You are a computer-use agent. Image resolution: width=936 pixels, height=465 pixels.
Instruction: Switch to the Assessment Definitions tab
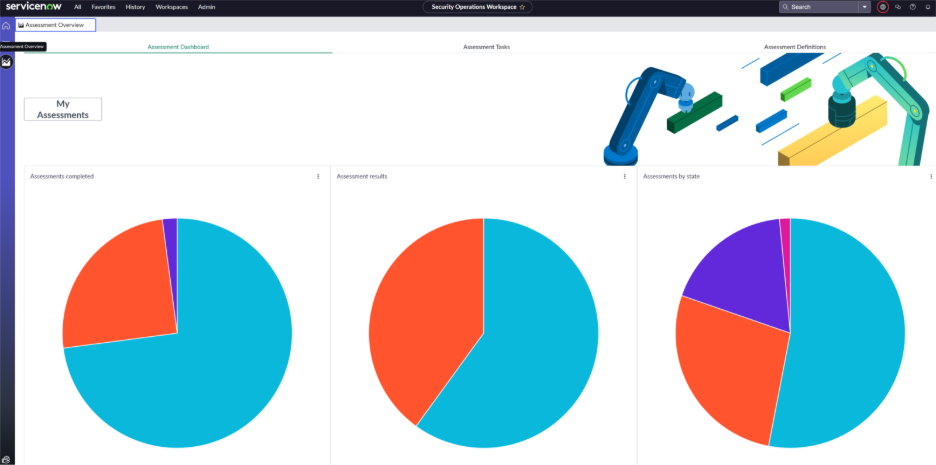pyautogui.click(x=795, y=47)
